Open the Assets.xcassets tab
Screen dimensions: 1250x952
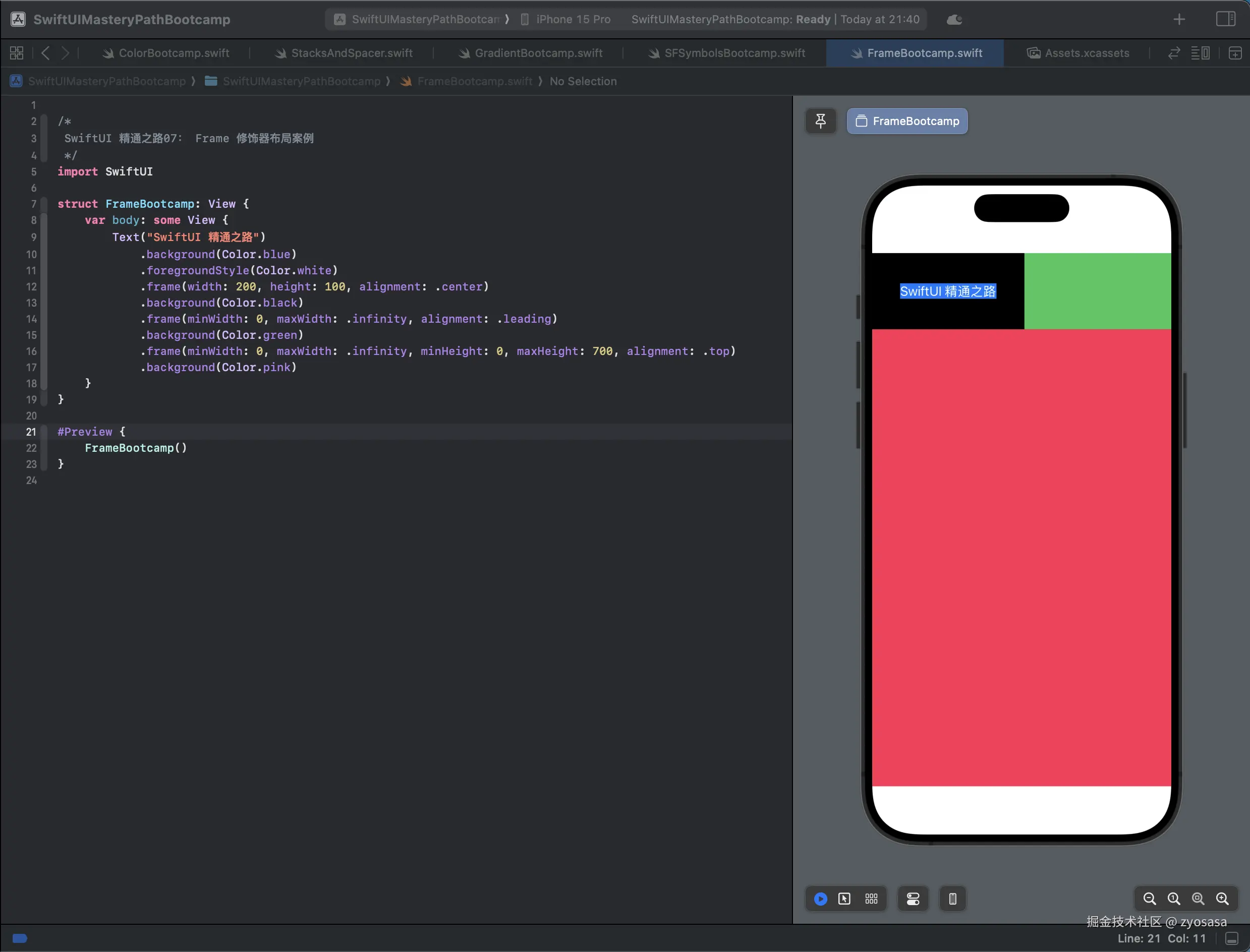(x=1078, y=53)
